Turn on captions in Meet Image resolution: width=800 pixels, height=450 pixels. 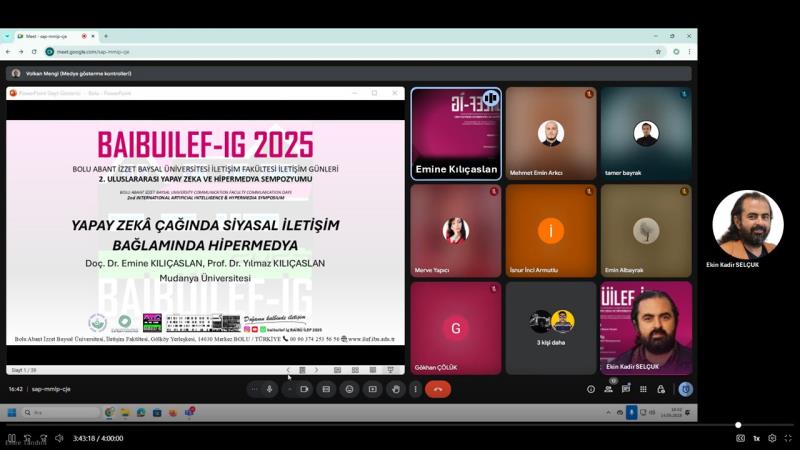tap(326, 389)
